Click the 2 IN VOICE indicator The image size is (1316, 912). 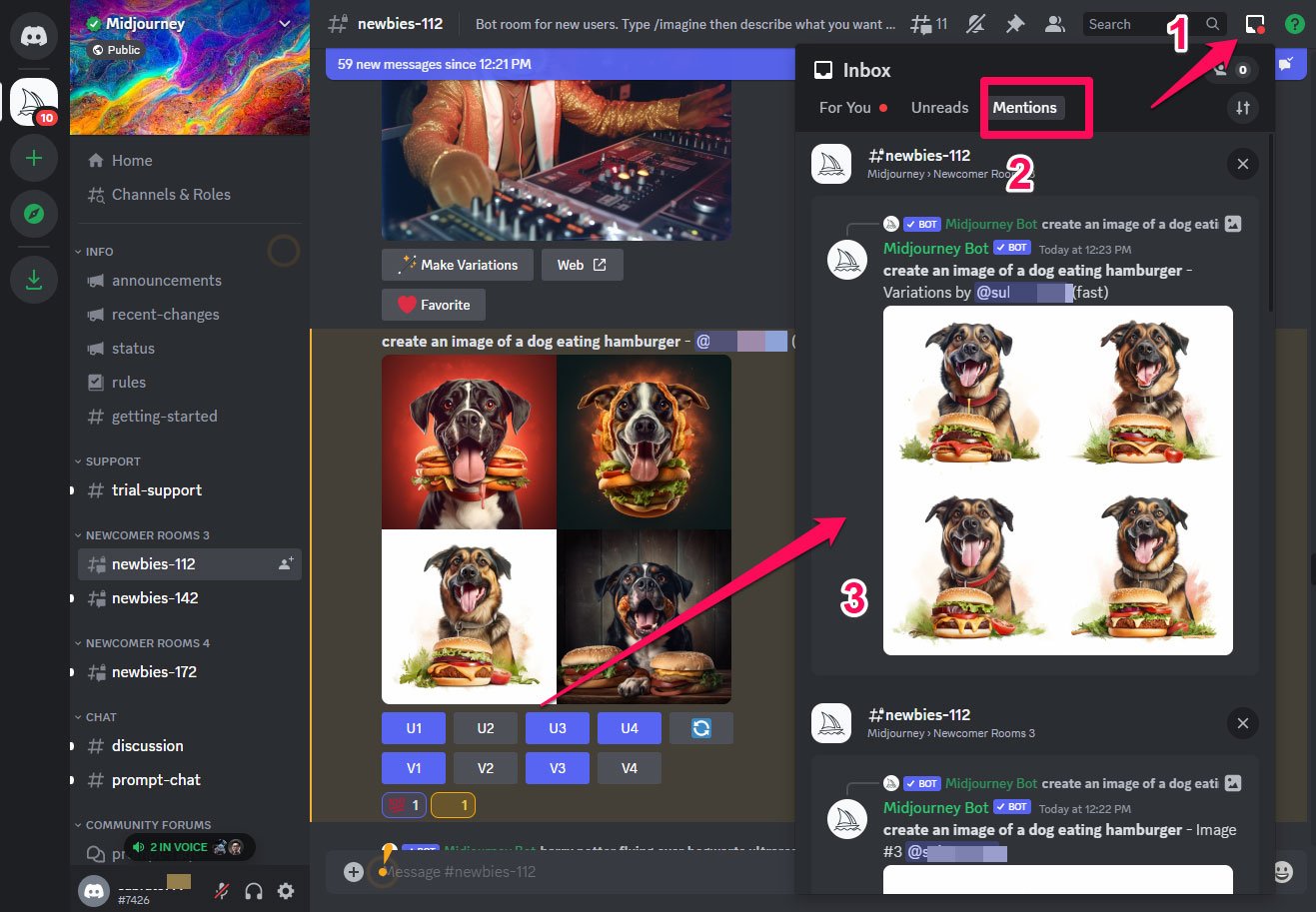(188, 847)
